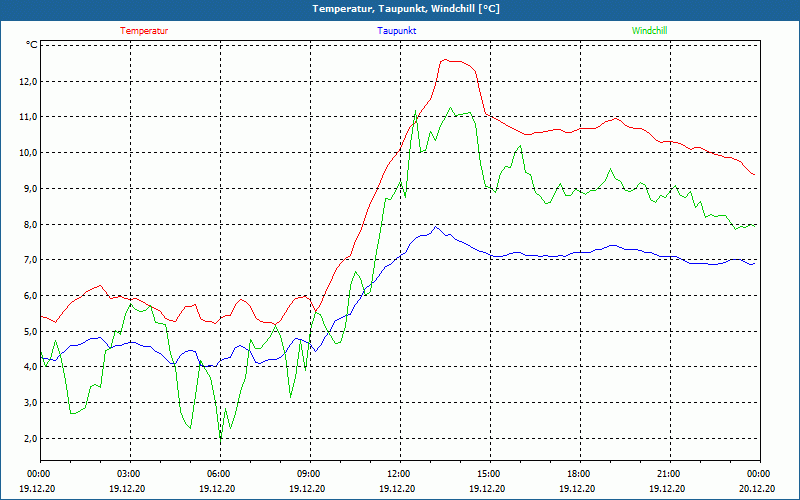The width and height of the screenshot is (800, 500).
Task: Click the 06:00 time axis label
Action: [x=220, y=474]
